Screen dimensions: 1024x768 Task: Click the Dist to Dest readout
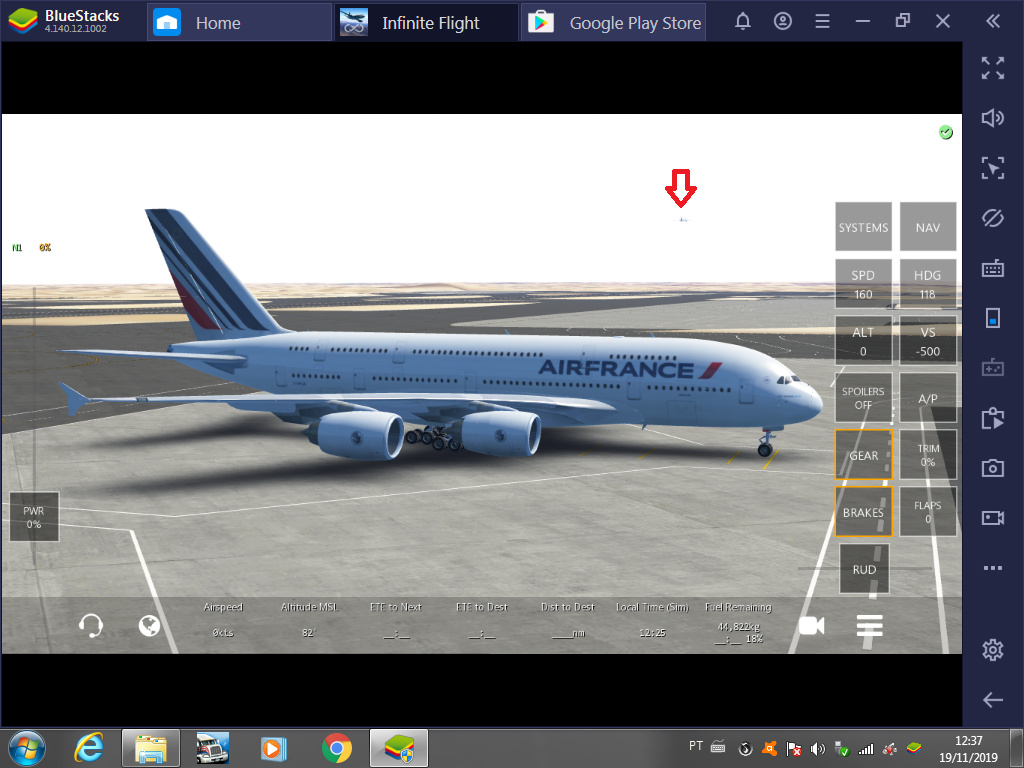(568, 620)
